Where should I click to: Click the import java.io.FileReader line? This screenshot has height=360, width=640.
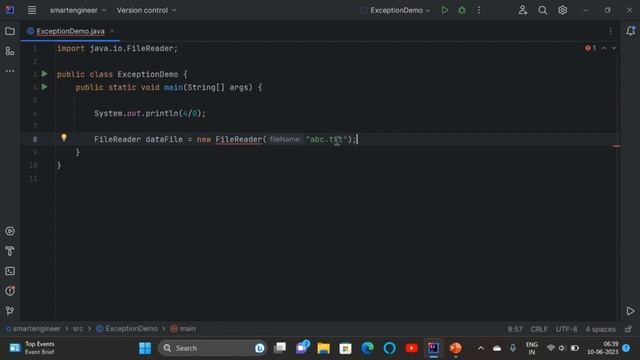(x=118, y=49)
